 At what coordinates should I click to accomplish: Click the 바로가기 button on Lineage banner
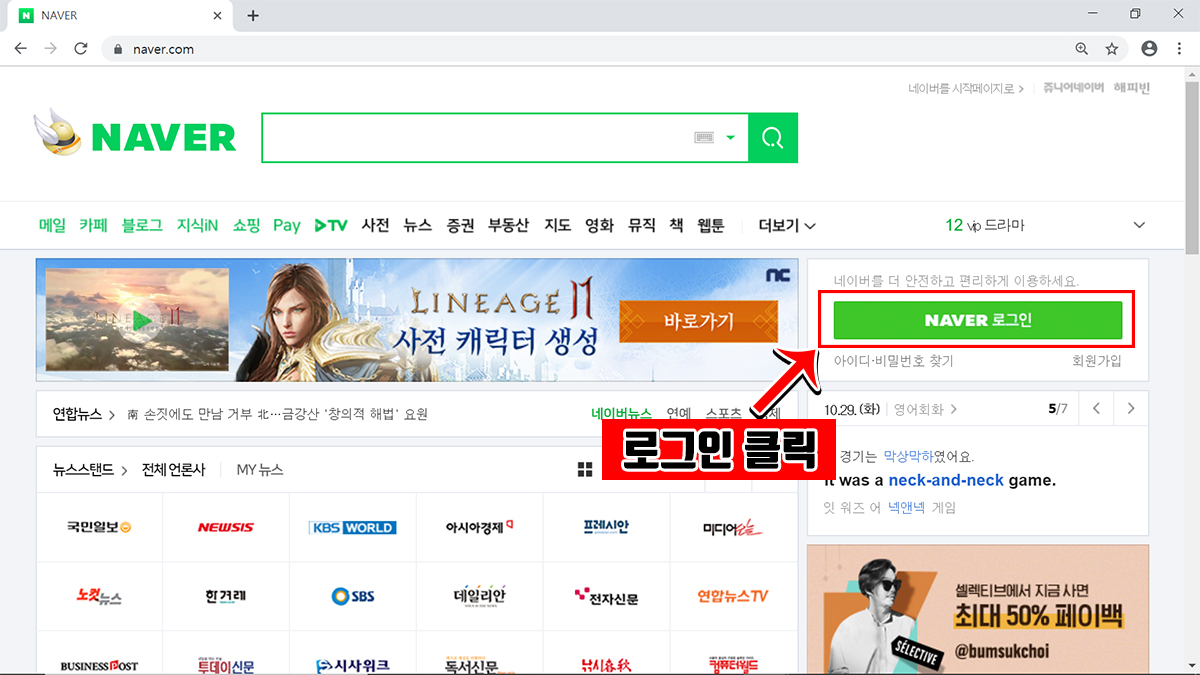click(x=698, y=321)
